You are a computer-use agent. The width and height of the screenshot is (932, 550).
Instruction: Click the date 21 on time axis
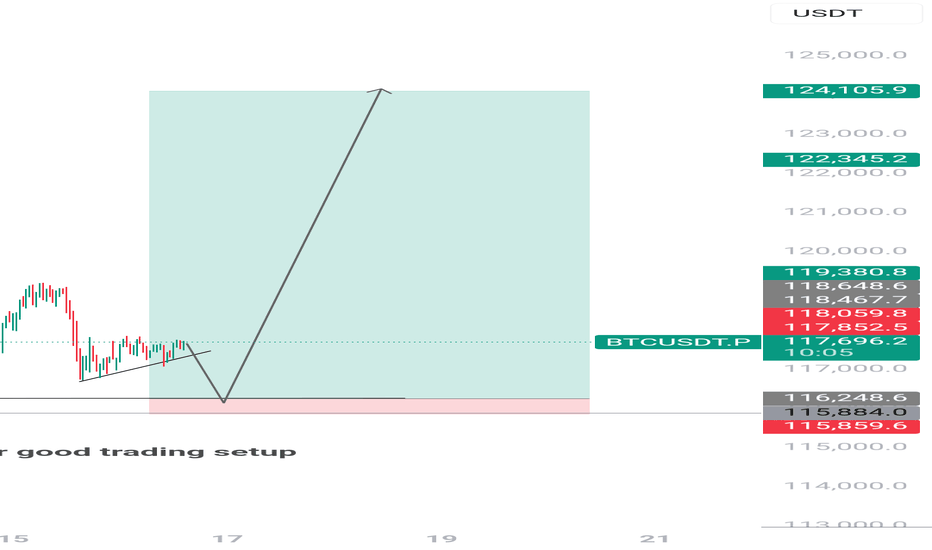[x=654, y=539]
